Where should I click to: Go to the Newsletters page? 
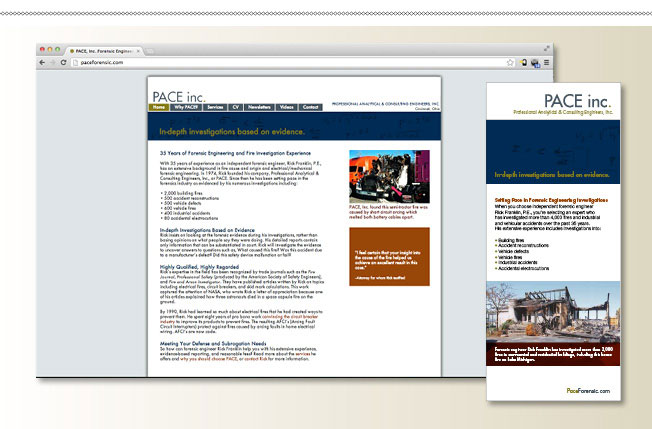pyautogui.click(x=259, y=105)
